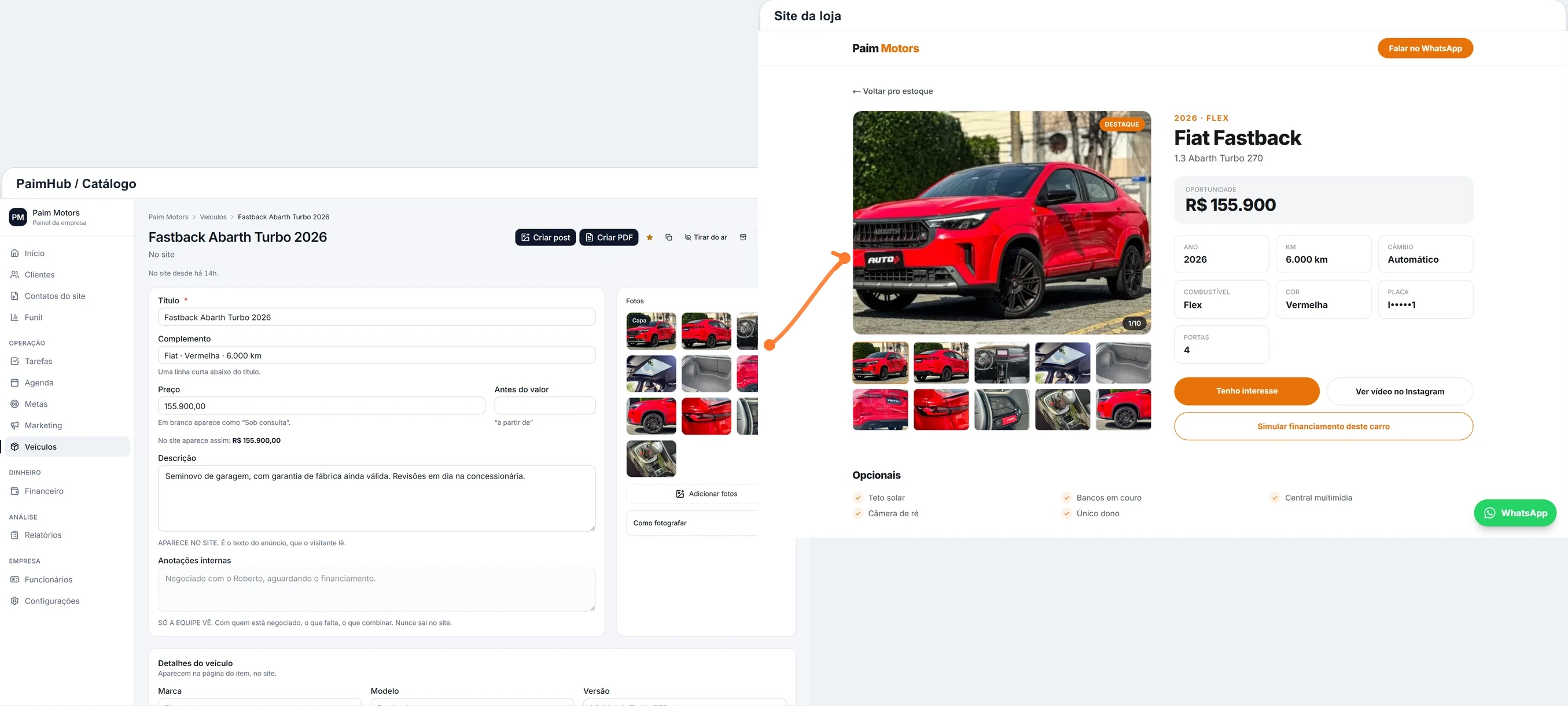The image size is (1568, 706).
Task: Open Tarefas in the sidebar
Action: pyautogui.click(x=67, y=361)
